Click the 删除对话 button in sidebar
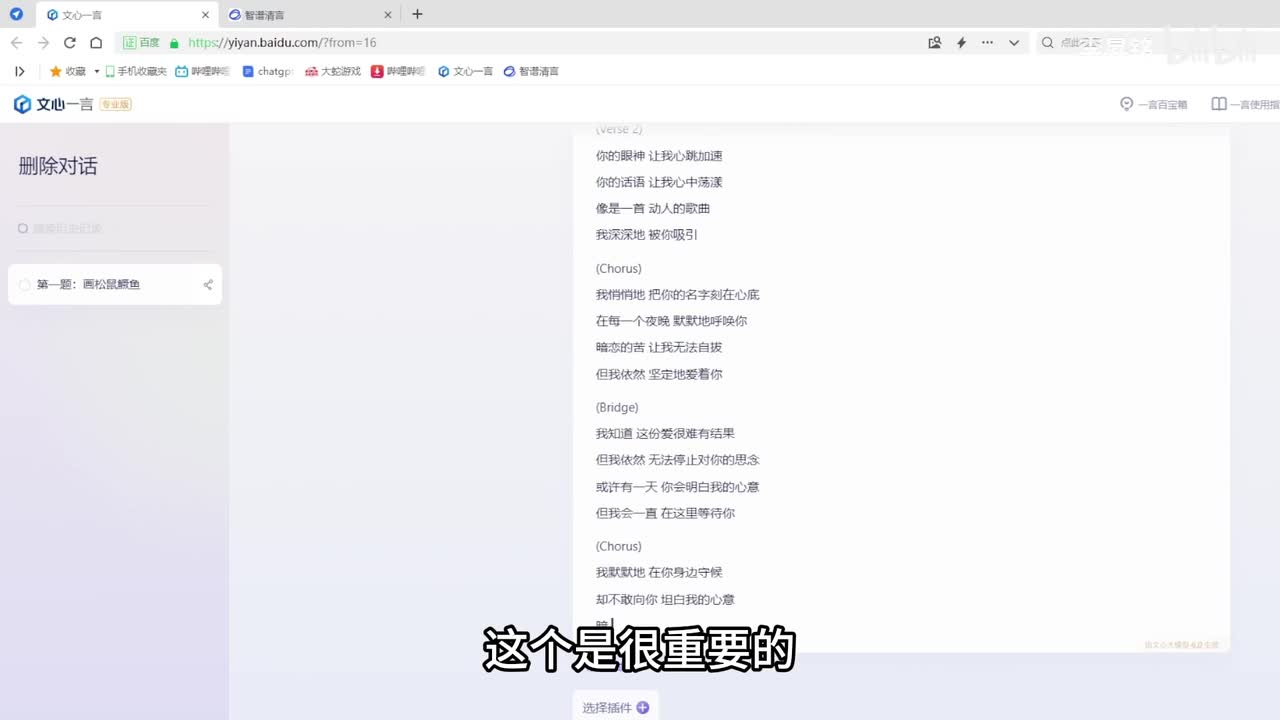The width and height of the screenshot is (1280, 720). click(58, 166)
